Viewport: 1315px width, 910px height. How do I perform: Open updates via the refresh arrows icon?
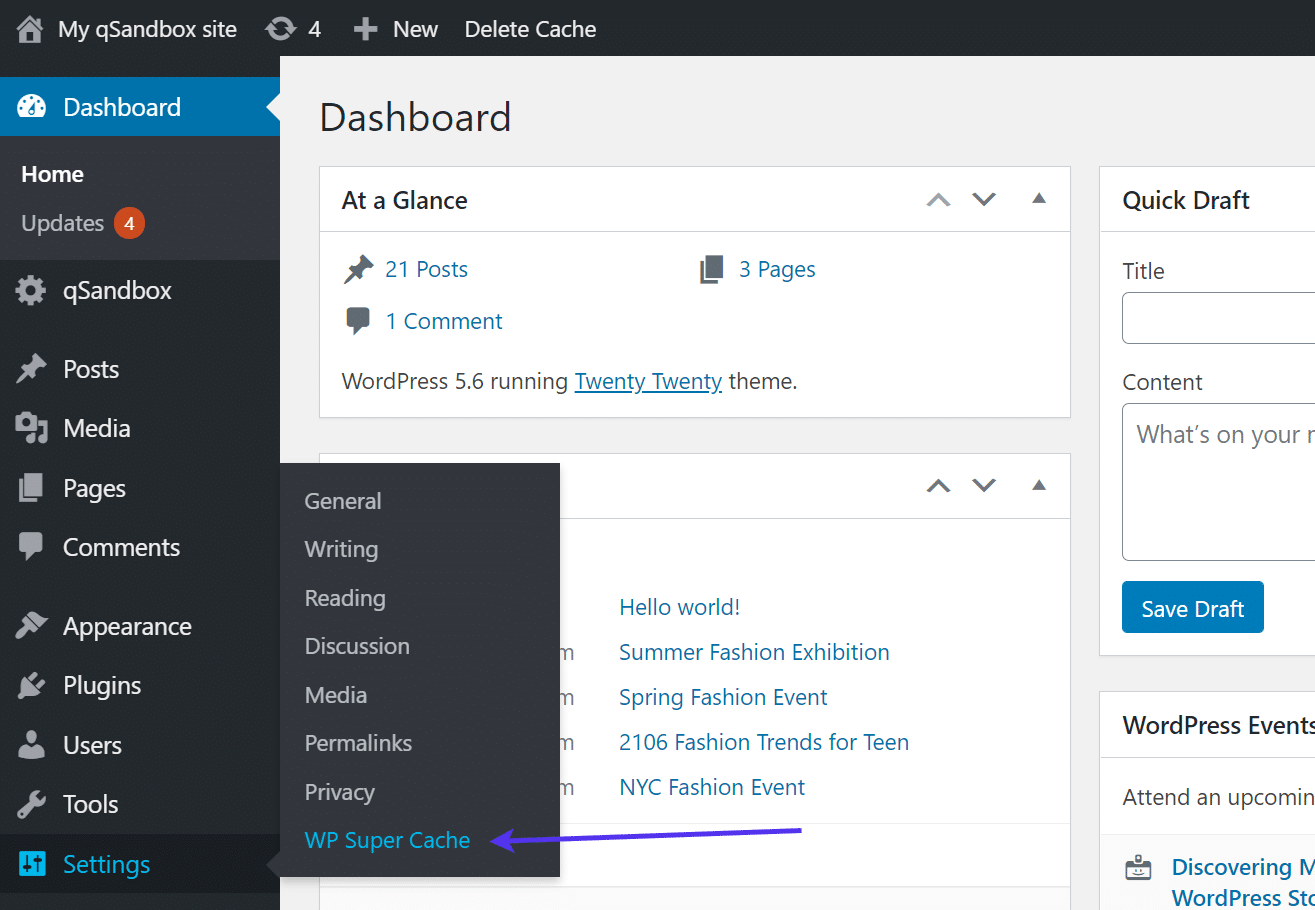click(278, 29)
